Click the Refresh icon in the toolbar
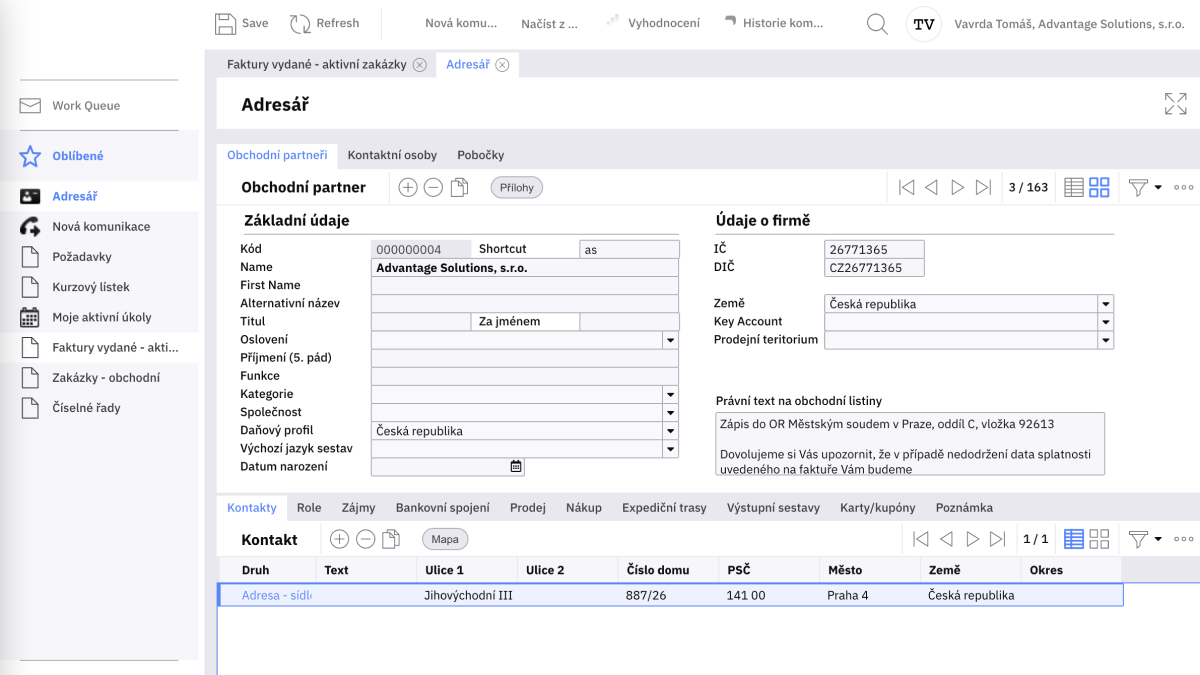This screenshot has height=675, width=1200. click(300, 23)
